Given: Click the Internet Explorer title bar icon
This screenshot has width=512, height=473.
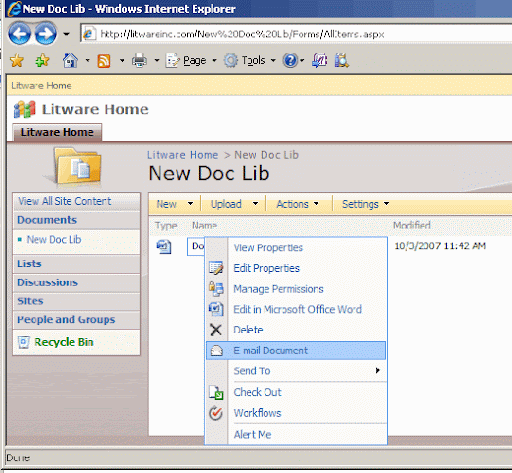Looking at the screenshot, I should coord(14,9).
